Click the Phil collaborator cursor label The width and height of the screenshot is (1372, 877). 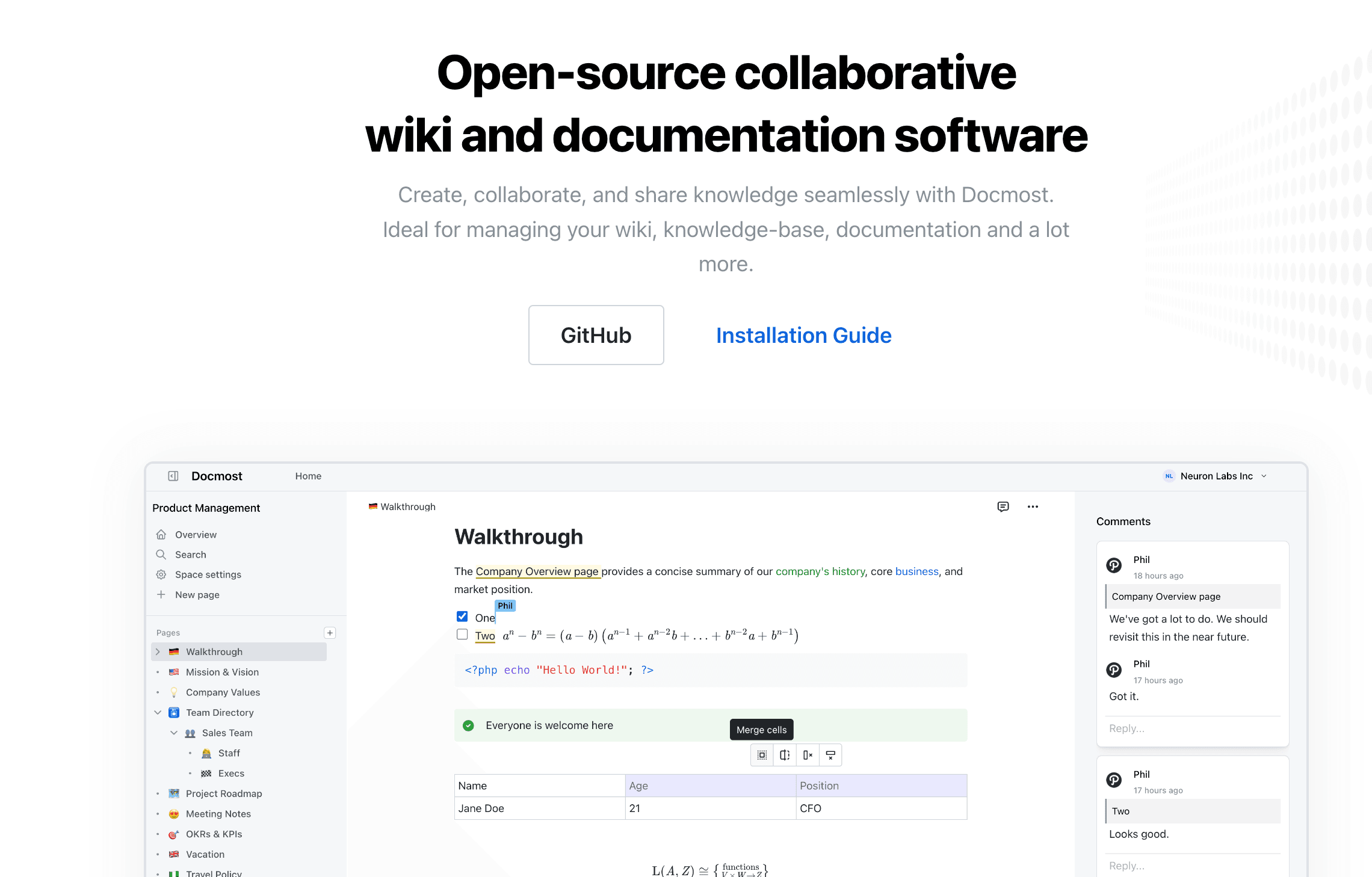505,606
